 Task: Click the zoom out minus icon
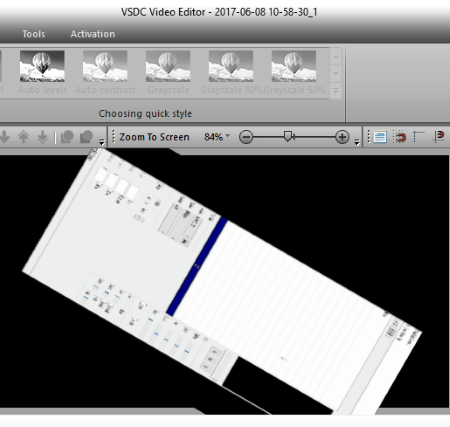click(x=246, y=137)
